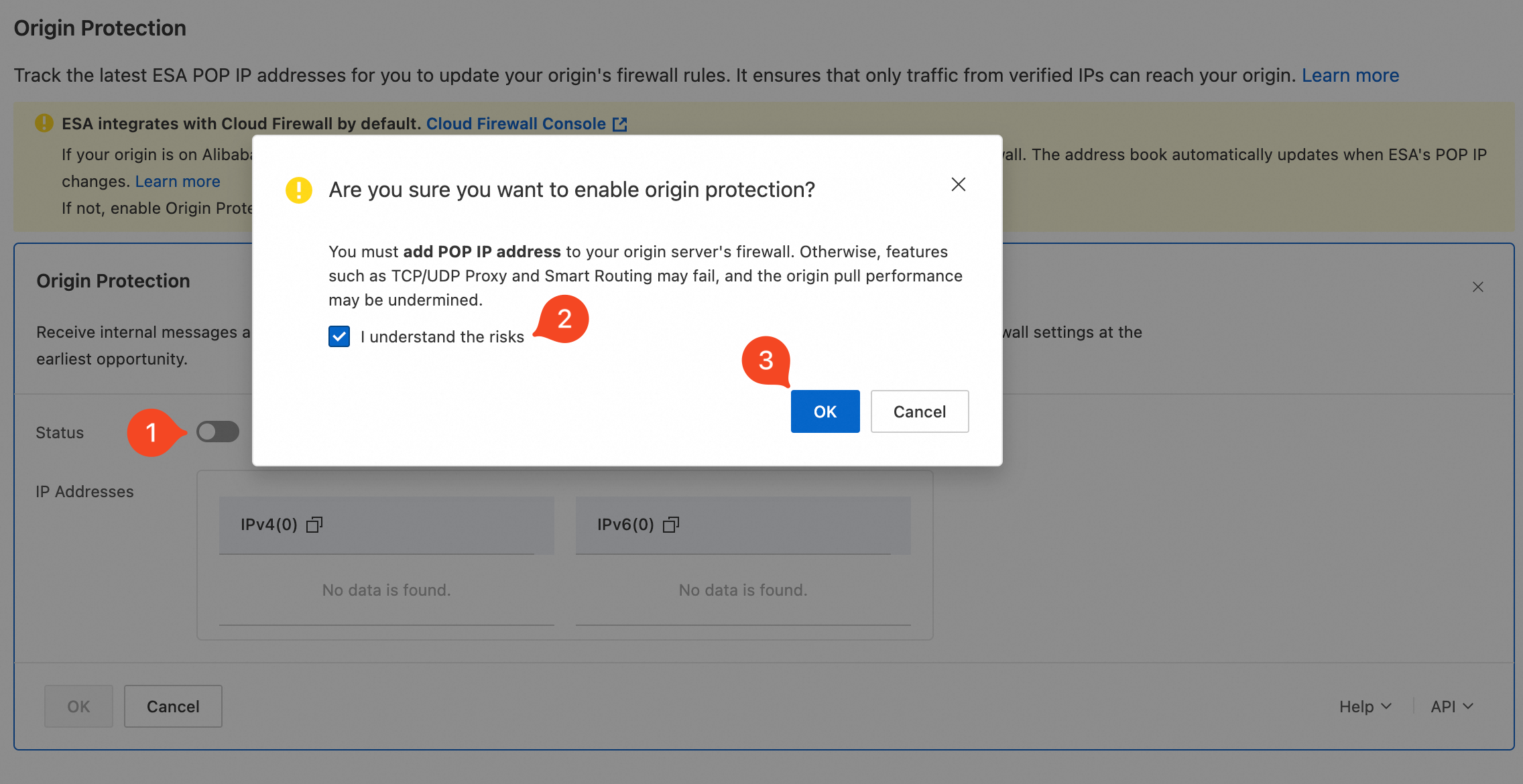Viewport: 1523px width, 784px height.
Task: Select the IPv6(0) column header
Action: (743, 525)
